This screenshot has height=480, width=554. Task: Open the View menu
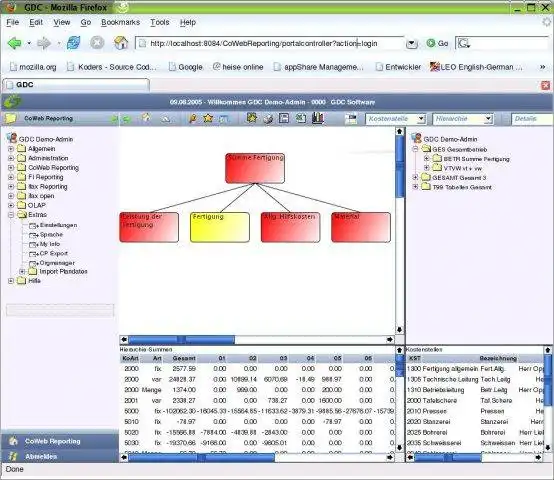tap(62, 22)
